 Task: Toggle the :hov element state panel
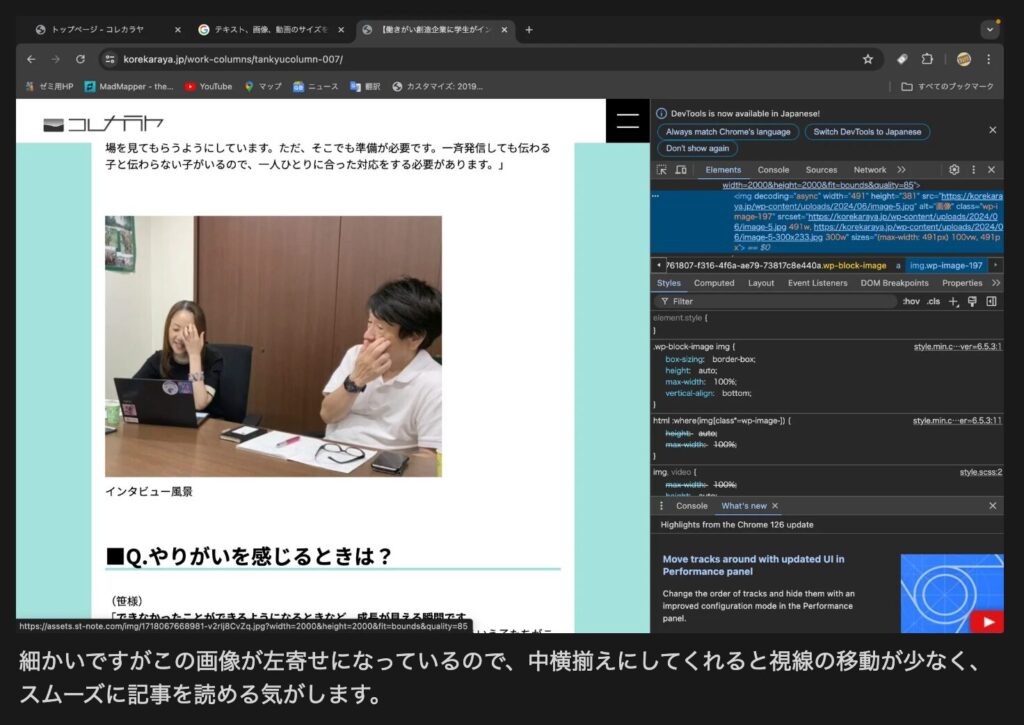click(911, 301)
